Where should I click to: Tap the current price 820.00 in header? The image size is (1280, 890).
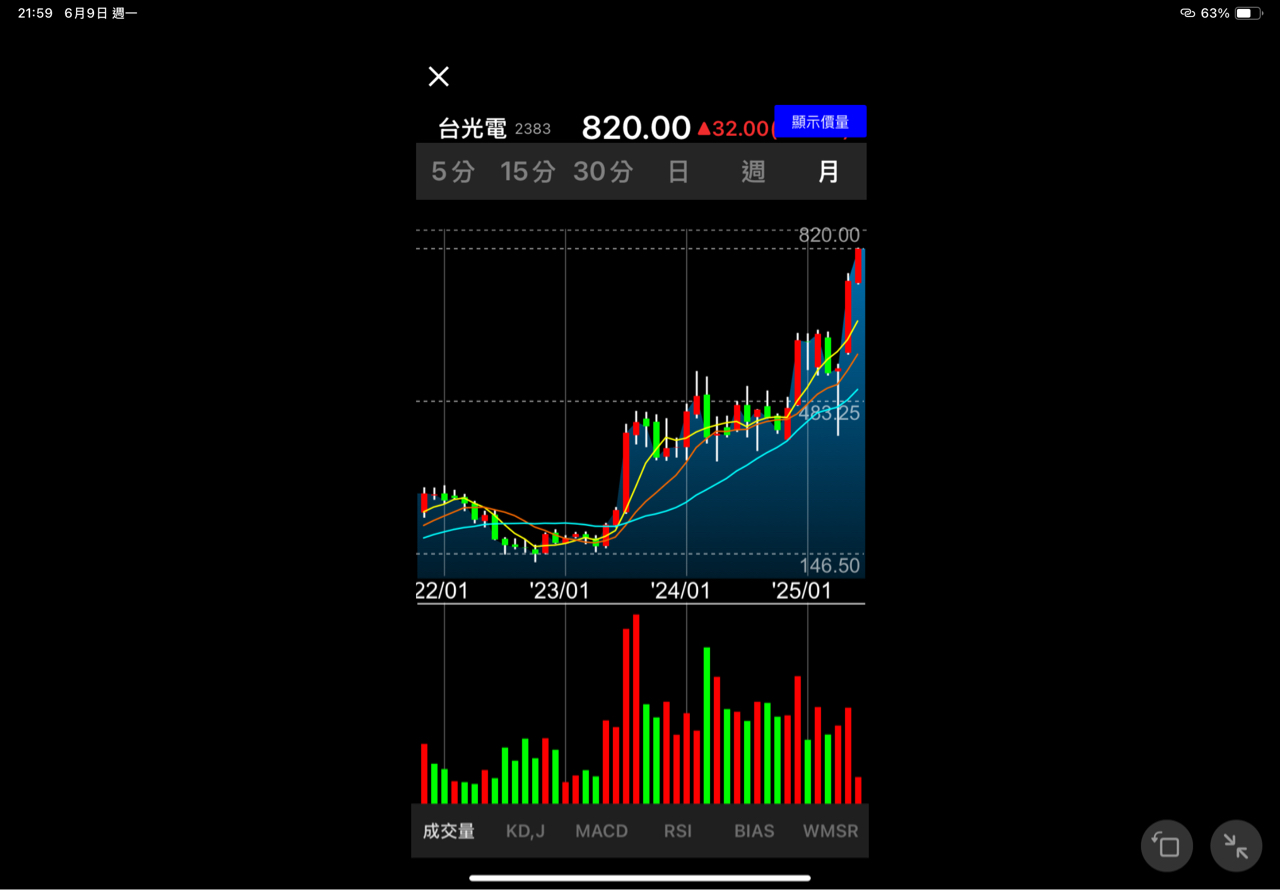pos(636,128)
